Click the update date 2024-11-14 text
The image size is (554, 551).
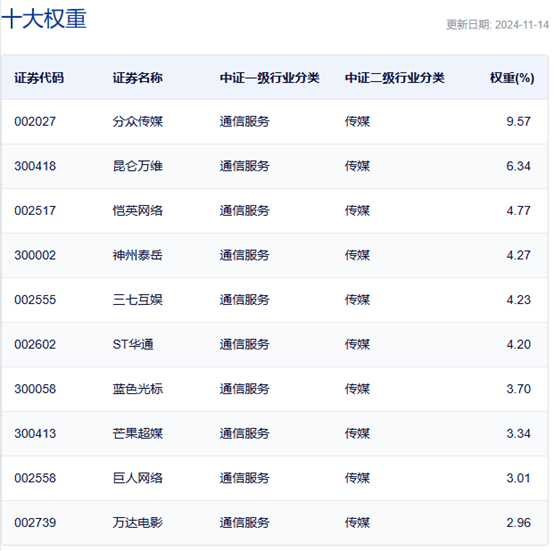[521, 25]
